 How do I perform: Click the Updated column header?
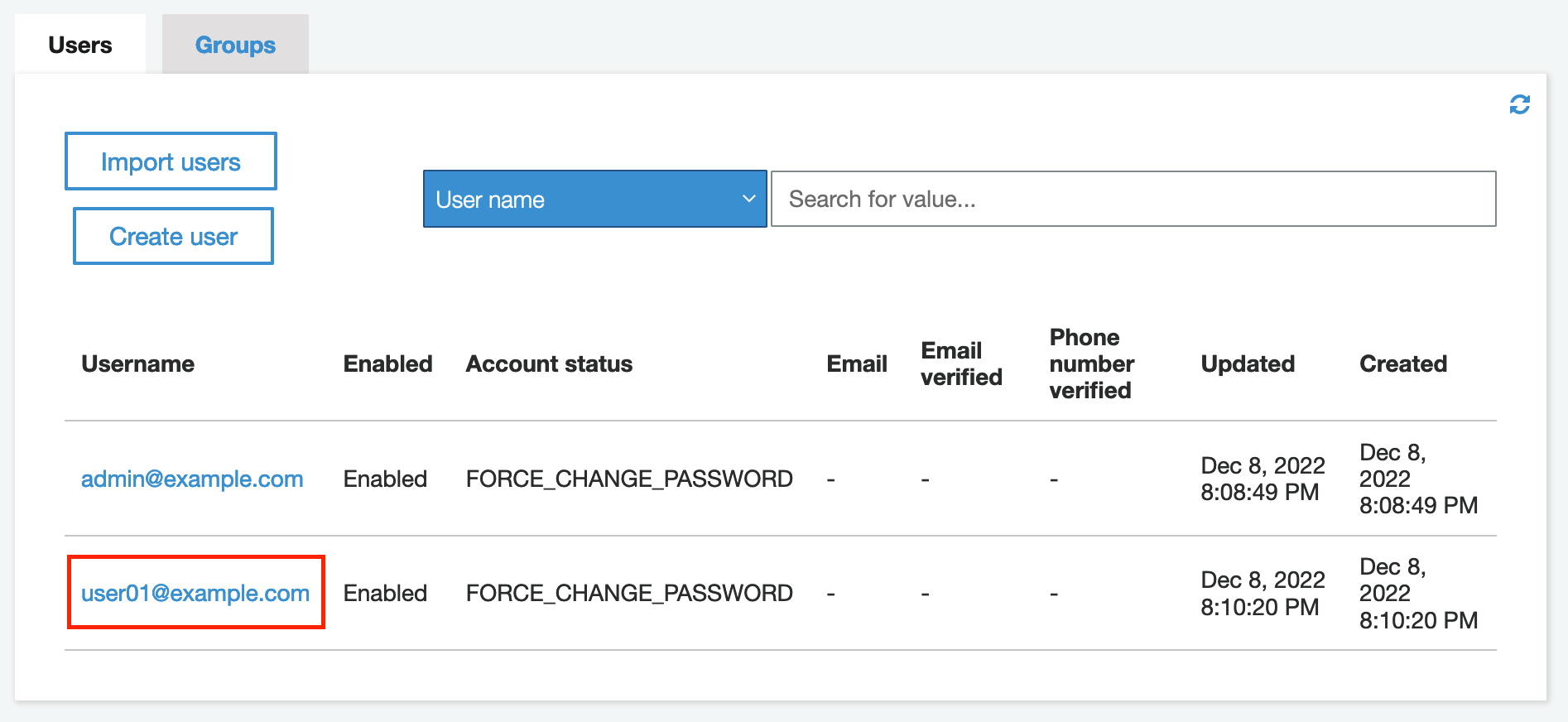1248,363
